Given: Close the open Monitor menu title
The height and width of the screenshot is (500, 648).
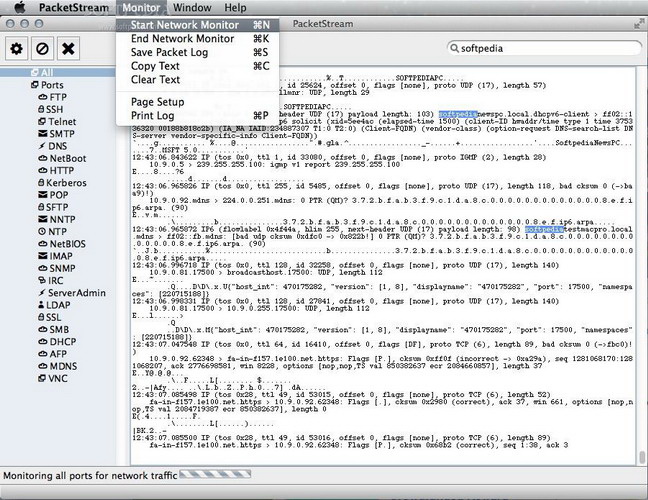Looking at the screenshot, I should pyautogui.click(x=141, y=7).
